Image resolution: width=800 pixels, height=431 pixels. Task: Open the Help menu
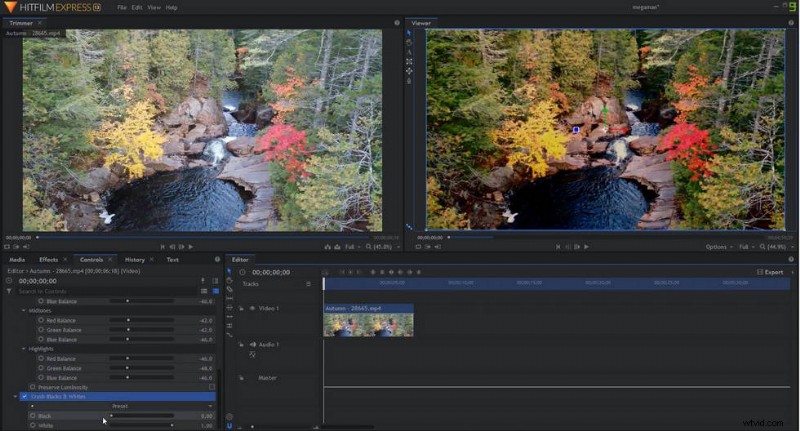click(171, 8)
